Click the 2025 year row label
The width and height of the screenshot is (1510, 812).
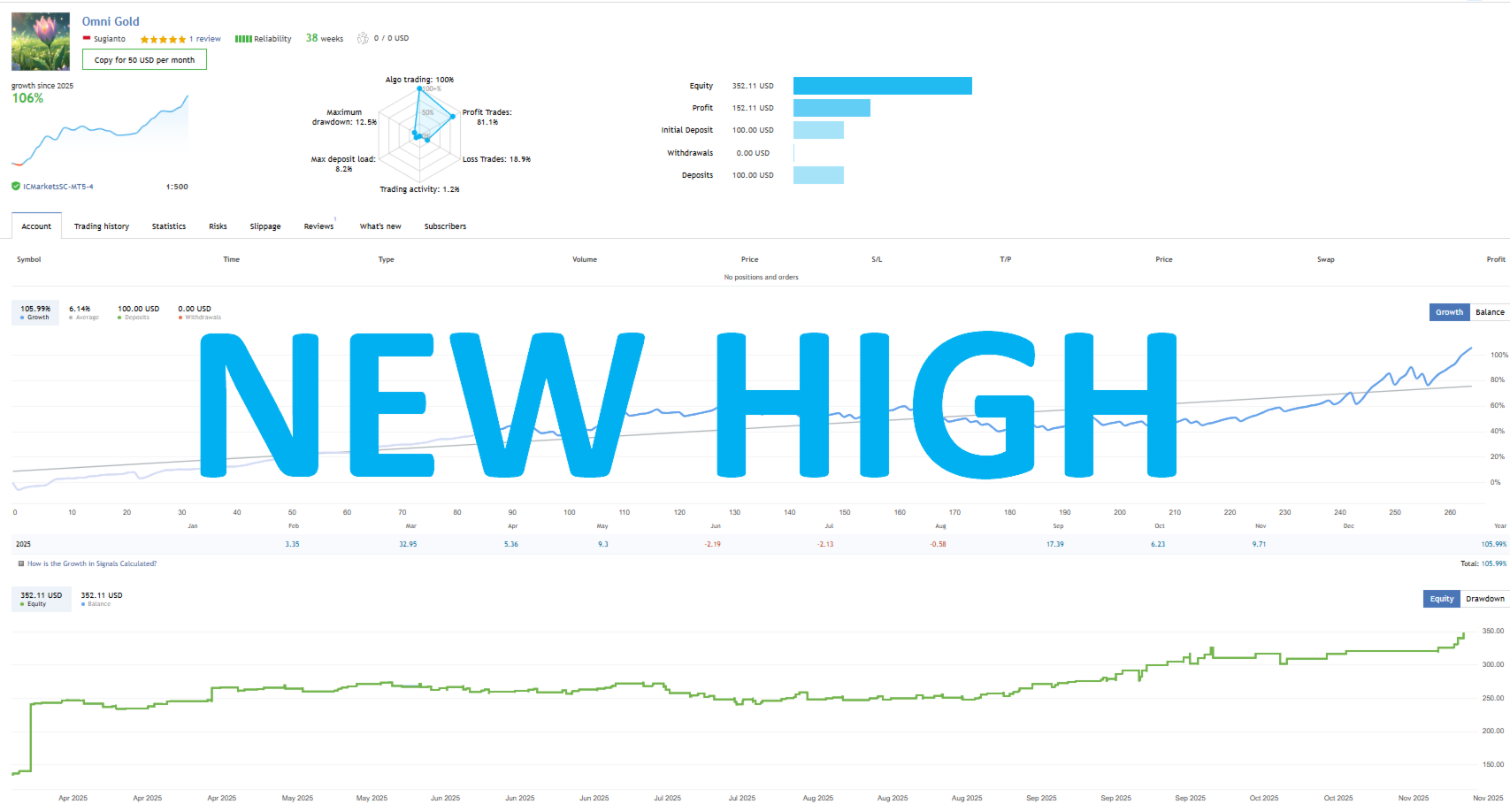[x=23, y=544]
